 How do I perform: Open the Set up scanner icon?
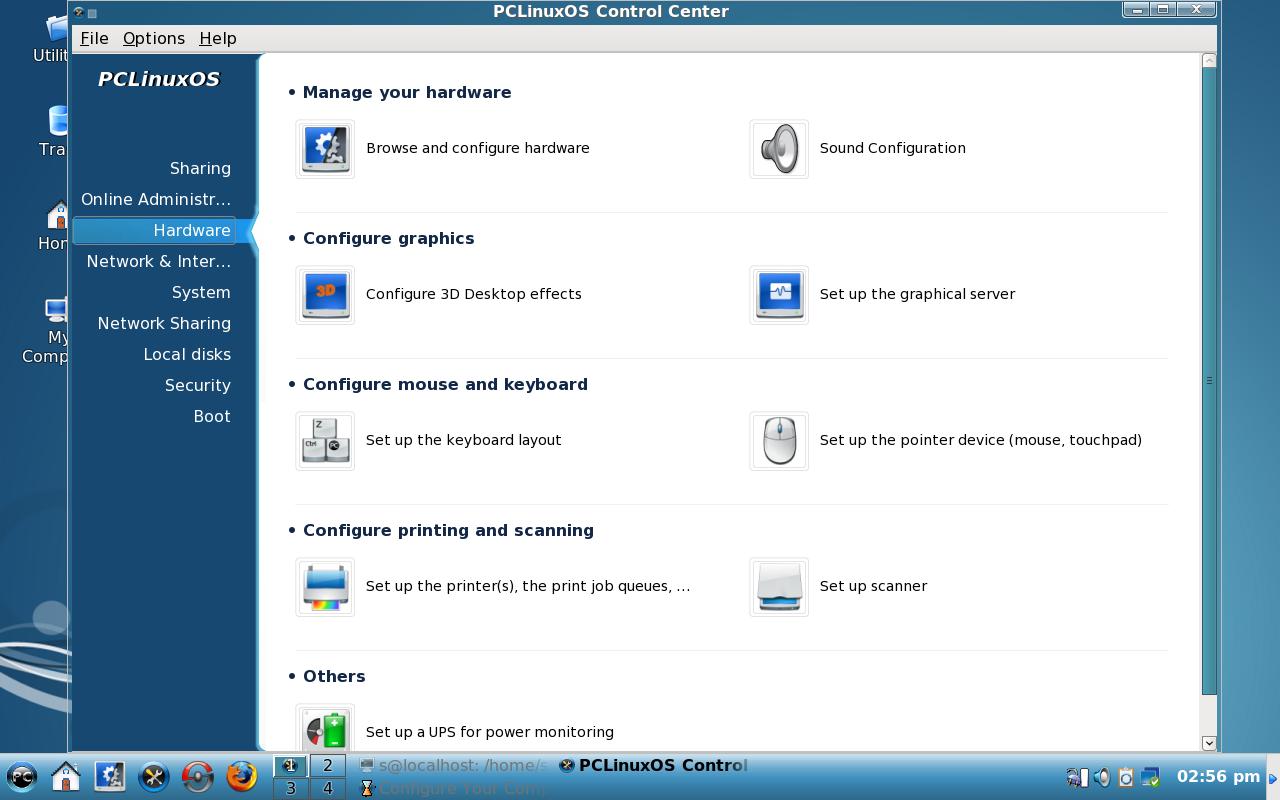coord(779,587)
